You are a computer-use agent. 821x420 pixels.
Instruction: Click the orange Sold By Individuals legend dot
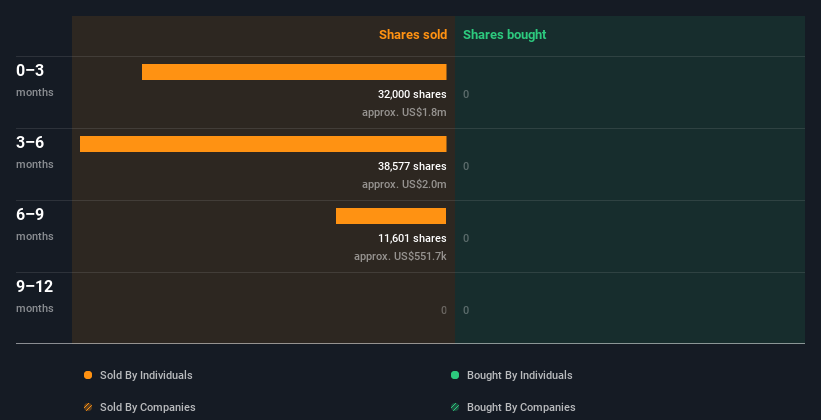[88, 375]
